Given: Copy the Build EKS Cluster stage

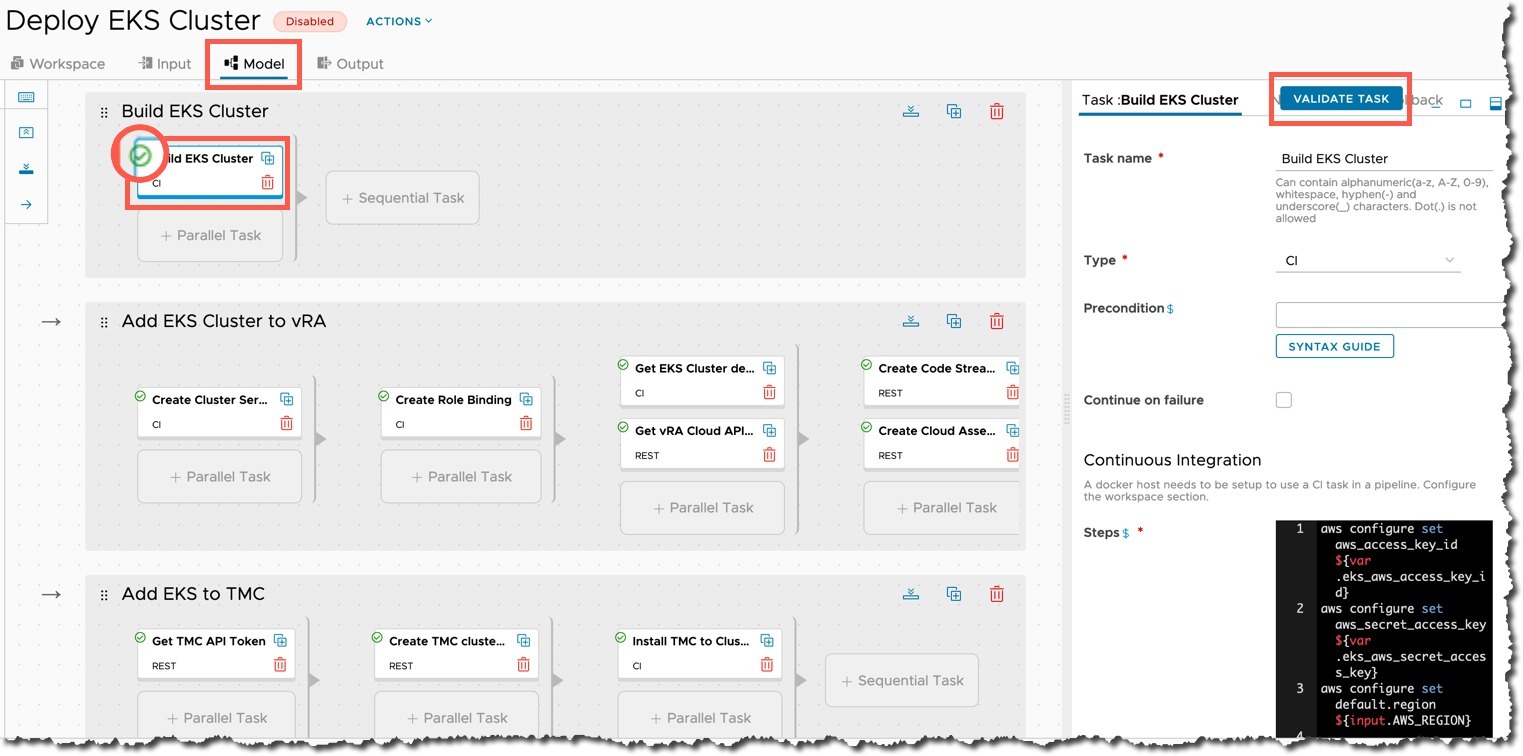Looking at the screenshot, I should pyautogui.click(x=954, y=111).
